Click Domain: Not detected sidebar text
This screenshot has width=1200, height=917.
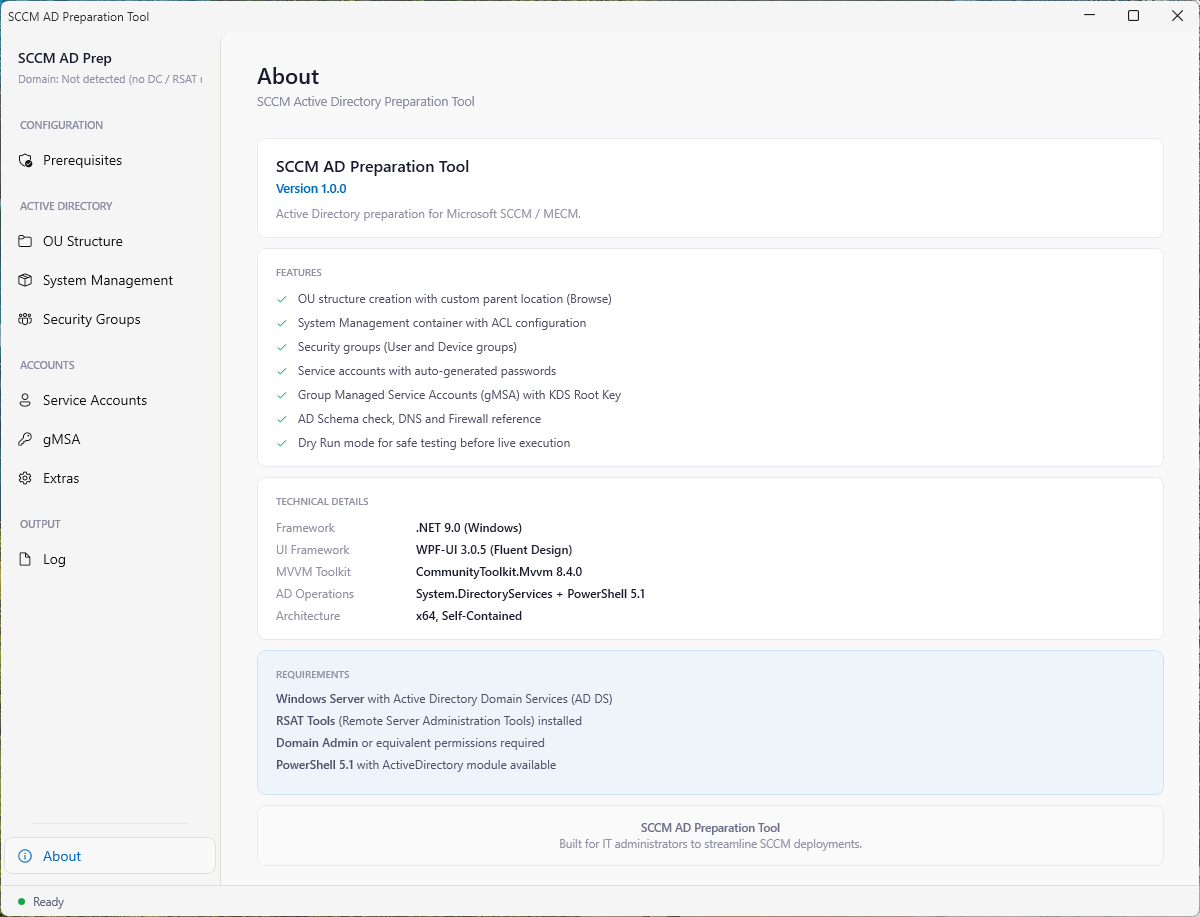click(x=111, y=79)
